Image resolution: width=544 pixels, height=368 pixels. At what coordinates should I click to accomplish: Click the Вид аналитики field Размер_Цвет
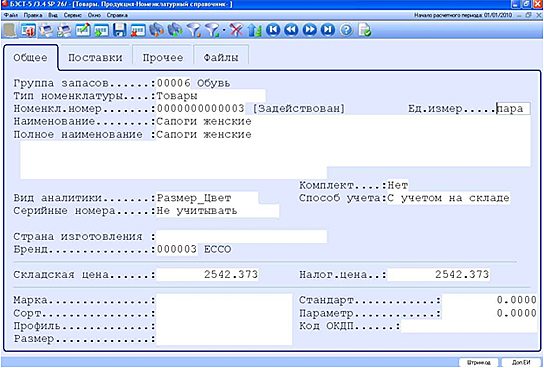(x=207, y=198)
